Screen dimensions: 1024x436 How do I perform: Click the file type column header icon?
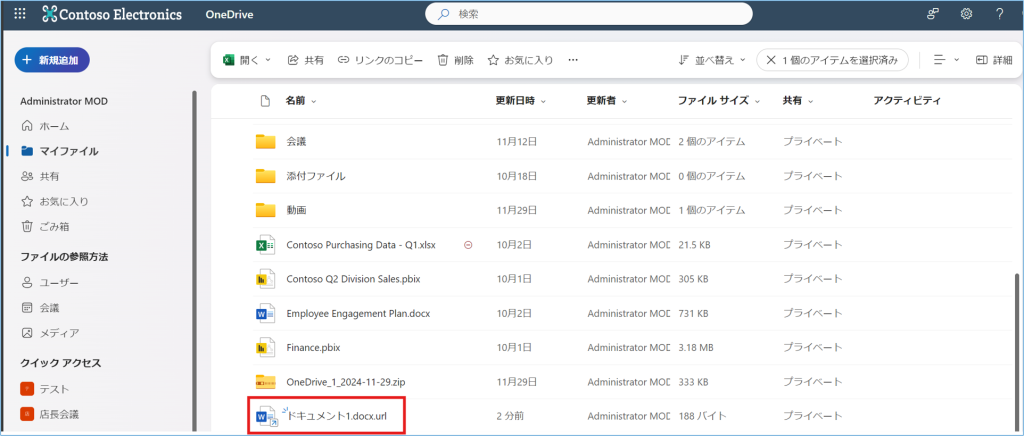click(264, 101)
